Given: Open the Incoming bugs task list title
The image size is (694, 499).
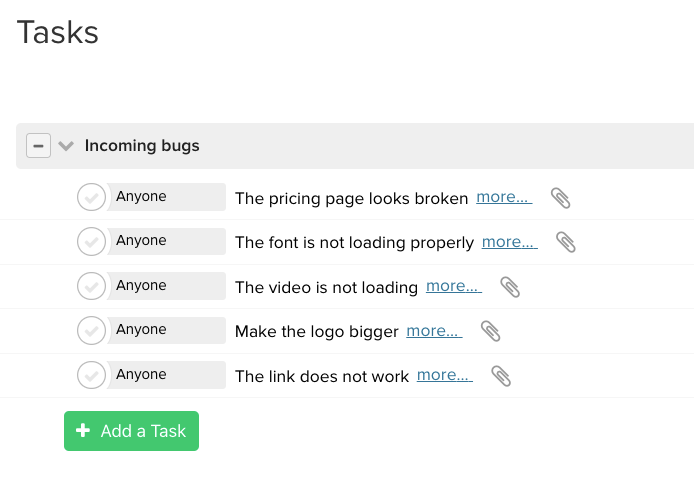Looking at the screenshot, I should click(x=142, y=146).
